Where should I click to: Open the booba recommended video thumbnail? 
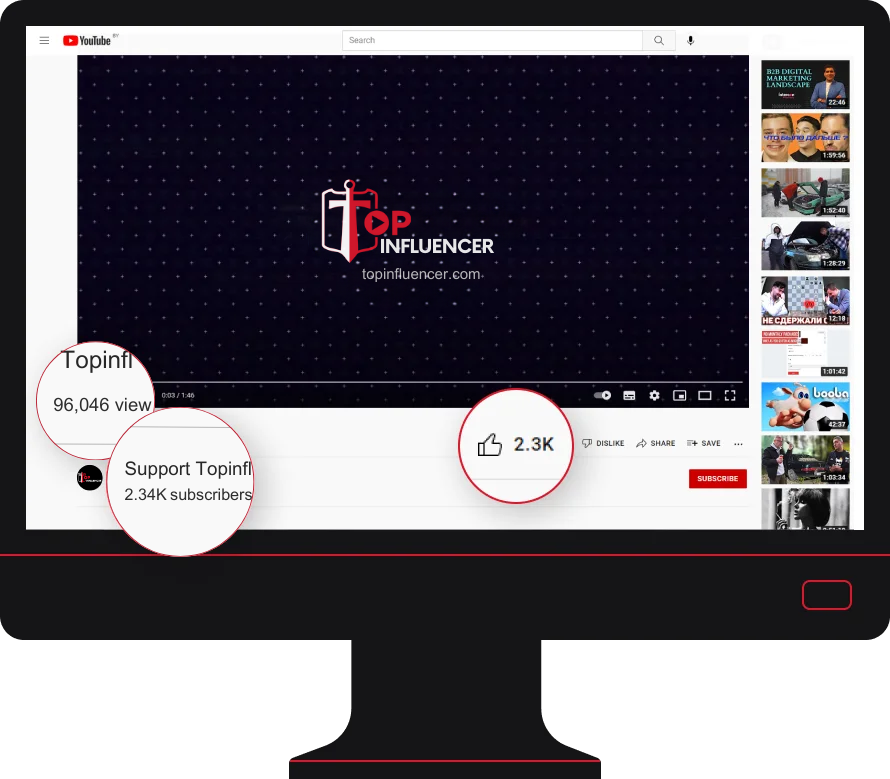tap(805, 407)
